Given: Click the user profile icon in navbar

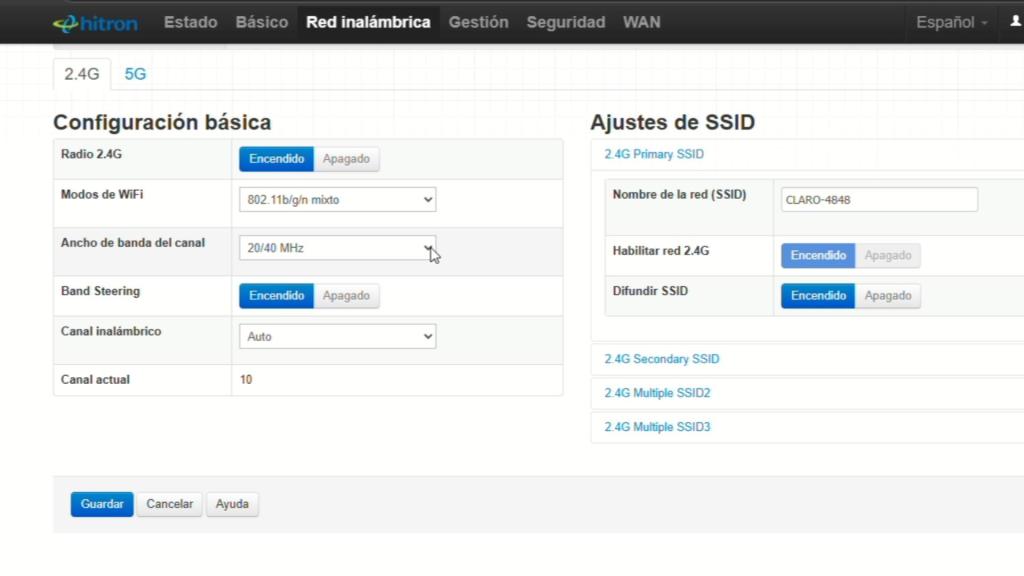Looking at the screenshot, I should click(1016, 21).
